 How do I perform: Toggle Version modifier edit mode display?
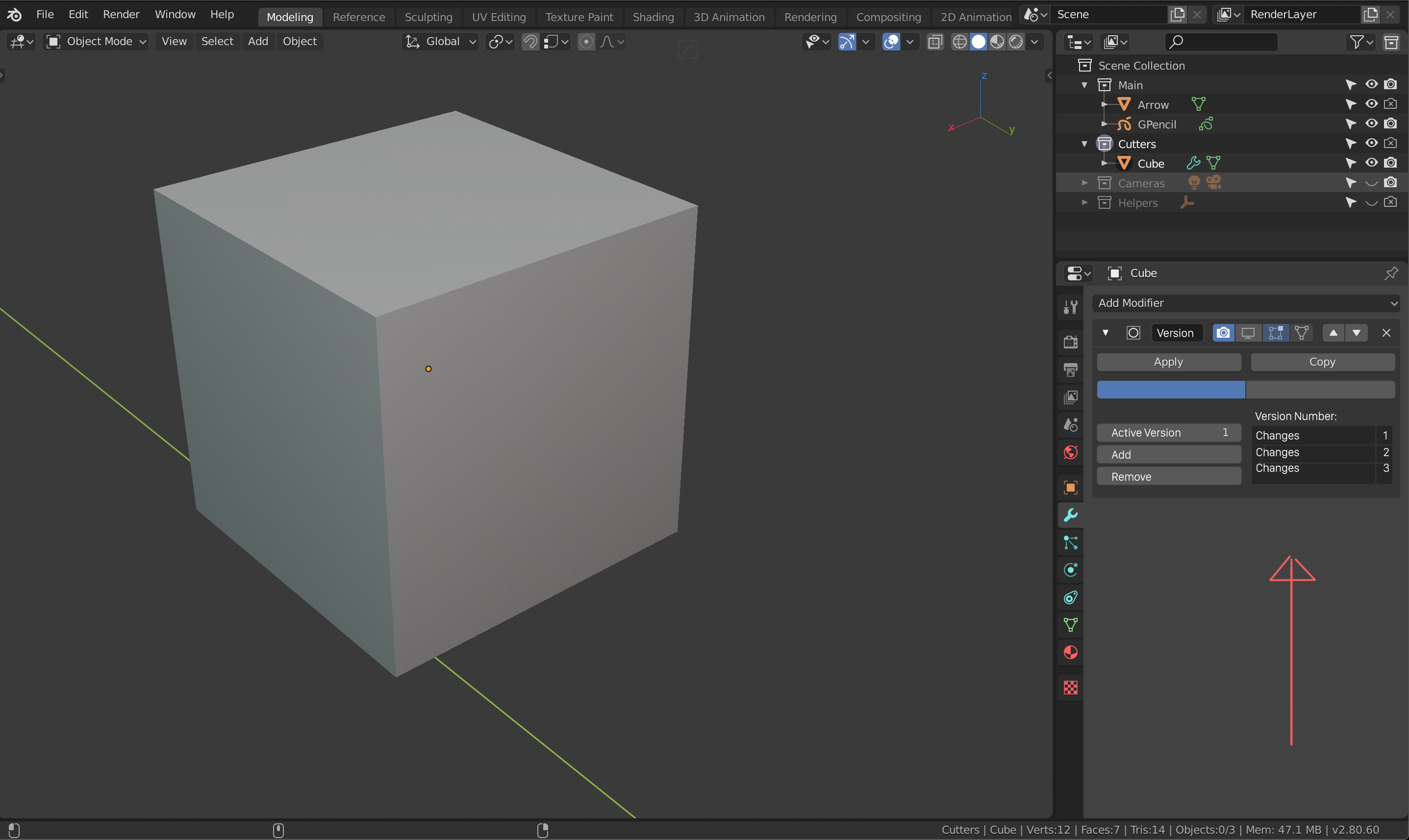1275,333
